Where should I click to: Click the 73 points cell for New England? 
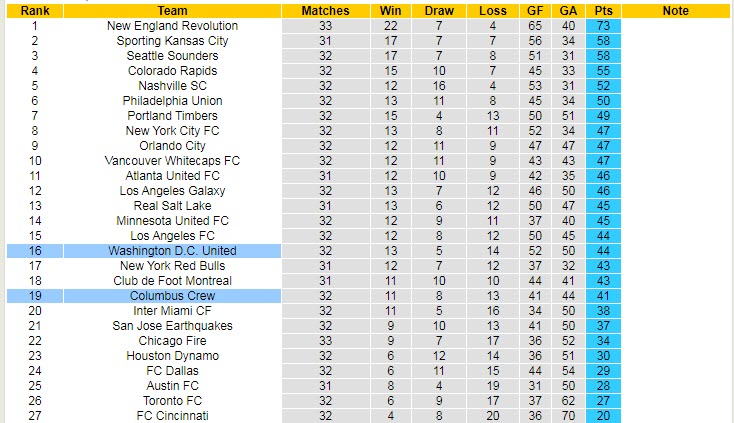coord(603,26)
